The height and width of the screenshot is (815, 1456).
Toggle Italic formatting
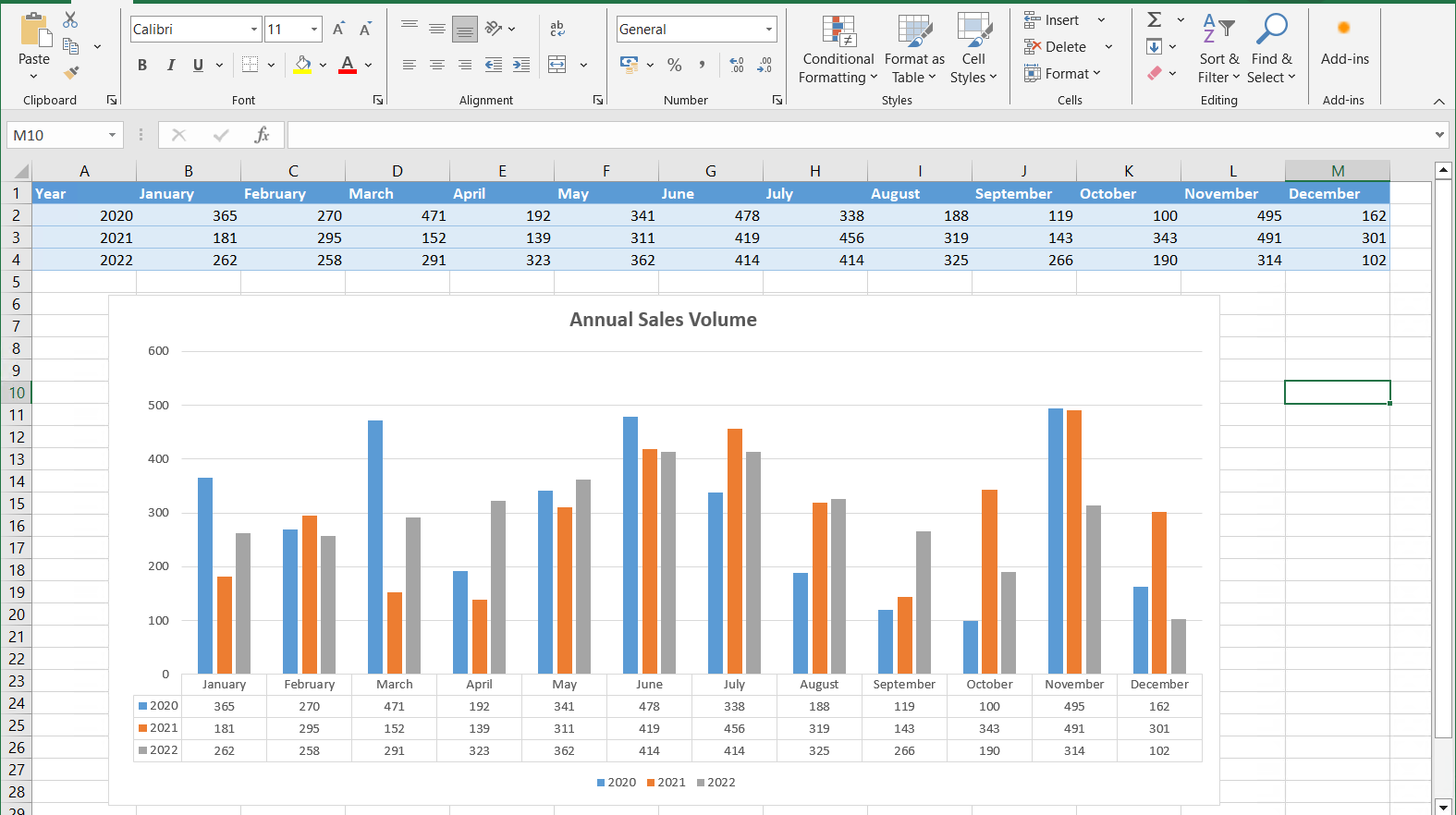(170, 65)
